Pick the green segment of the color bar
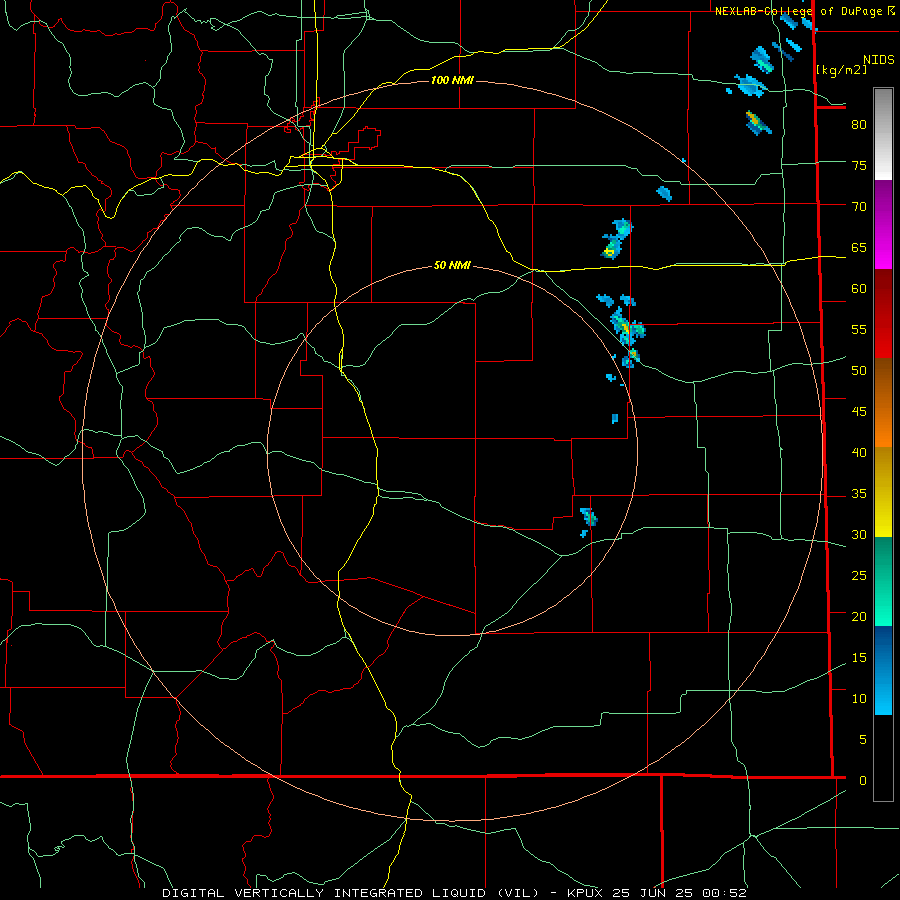 [x=883, y=581]
